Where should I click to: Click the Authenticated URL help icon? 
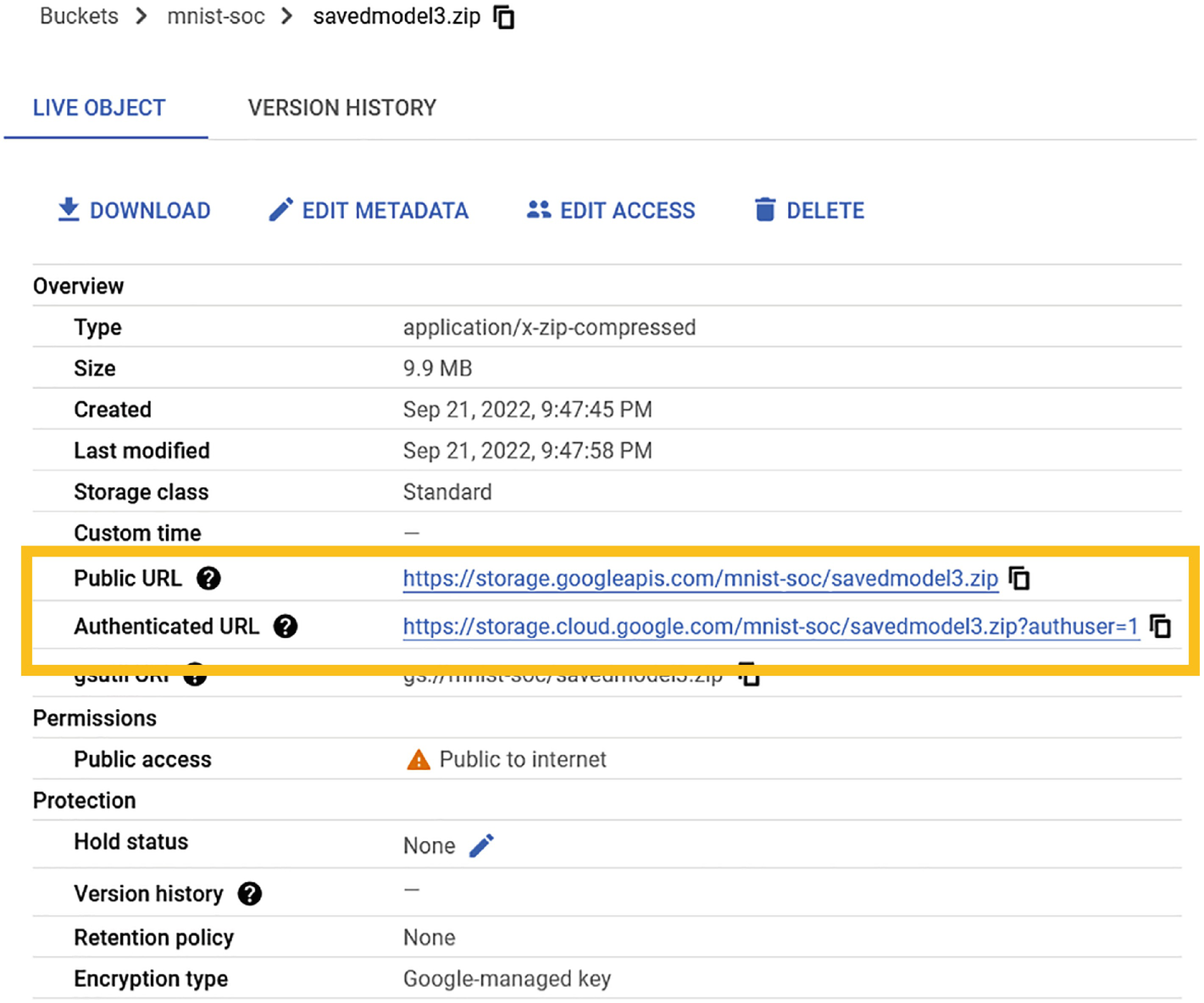(x=286, y=626)
